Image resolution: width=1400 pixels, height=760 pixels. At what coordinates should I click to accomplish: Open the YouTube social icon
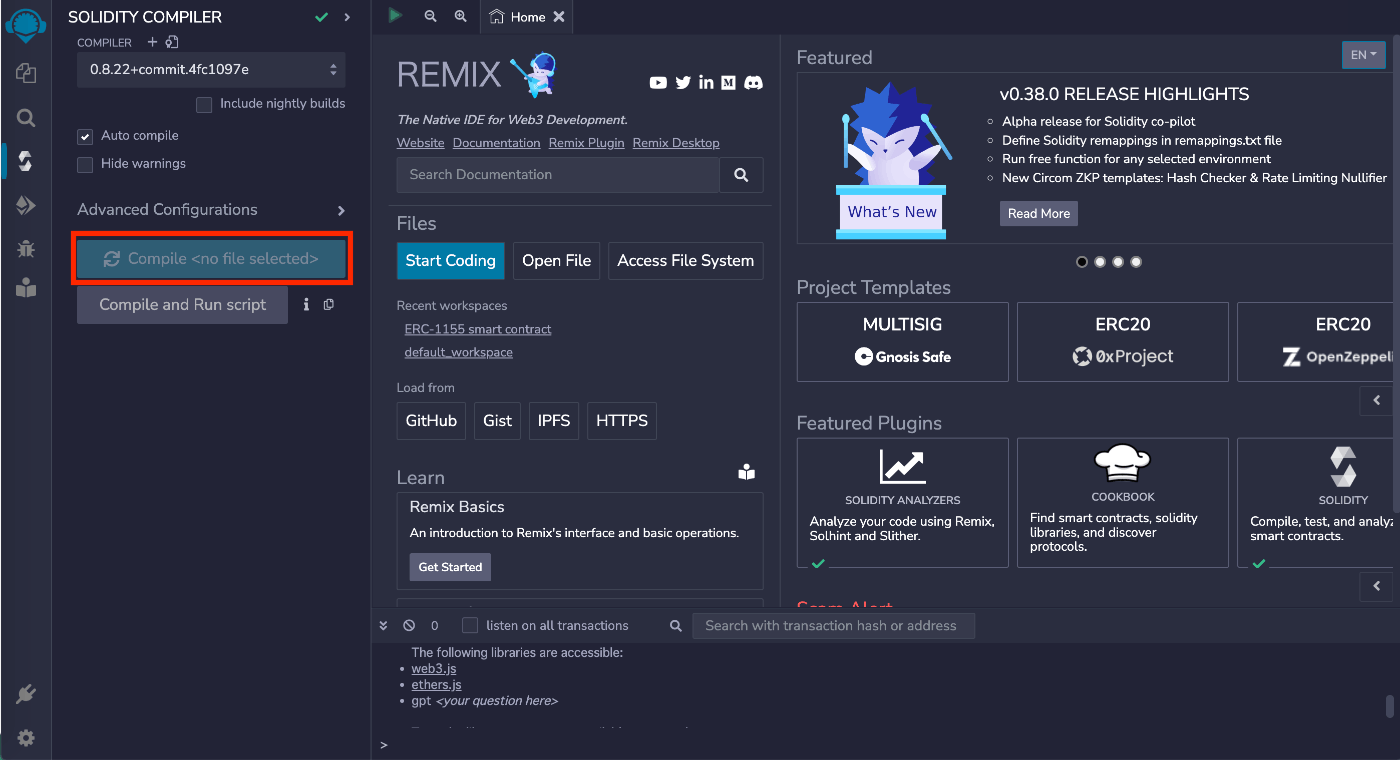pos(658,83)
